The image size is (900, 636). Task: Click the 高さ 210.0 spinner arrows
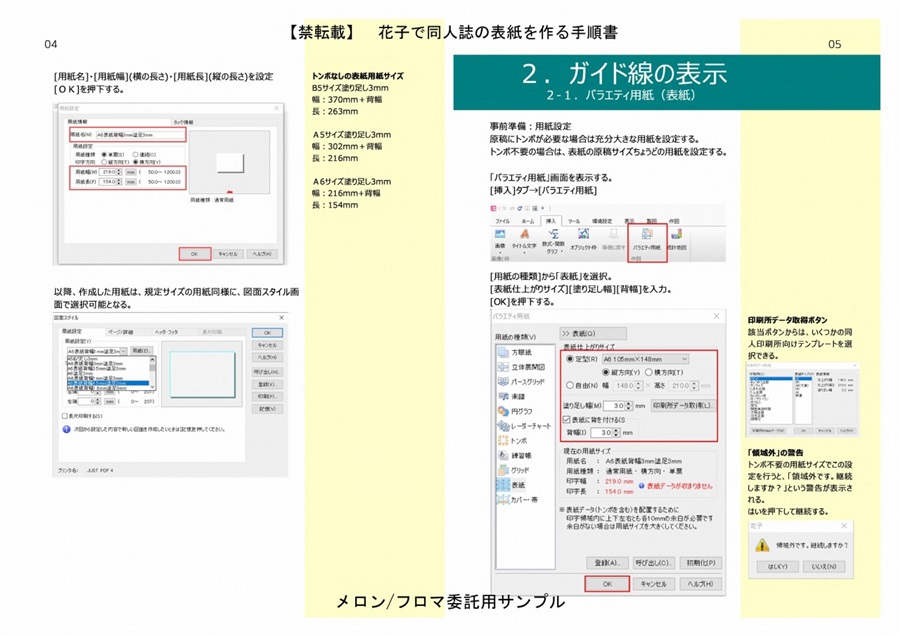695,386
